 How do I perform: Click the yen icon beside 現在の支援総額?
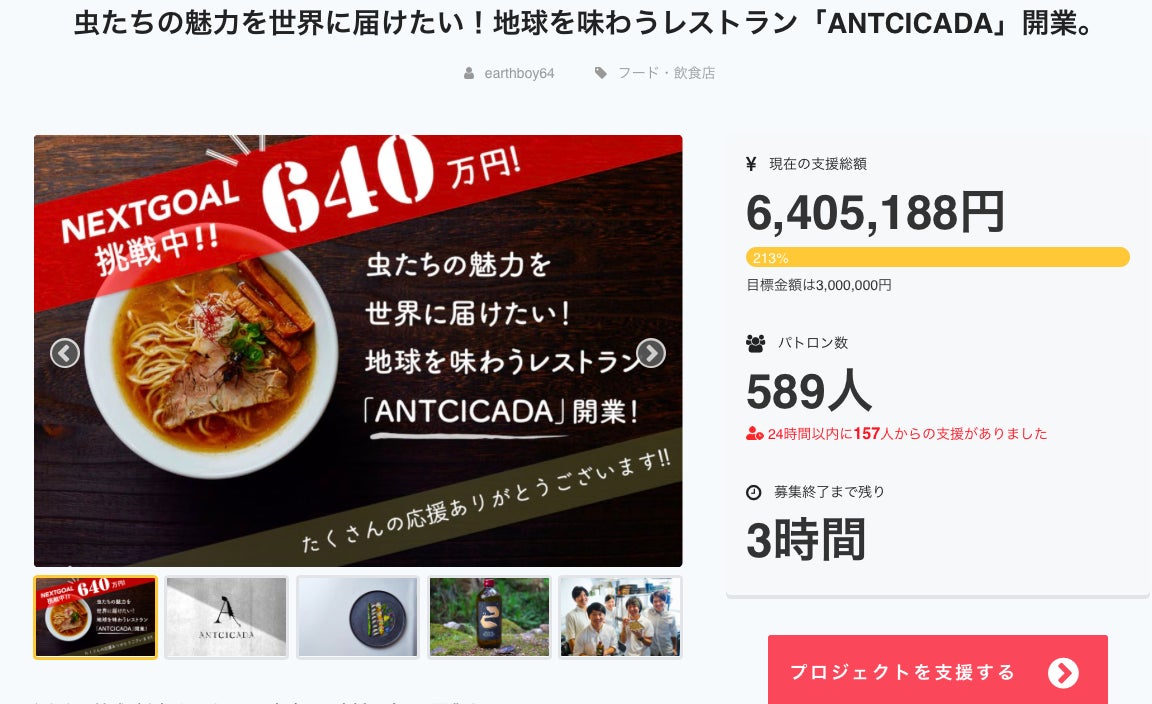pyautogui.click(x=751, y=164)
